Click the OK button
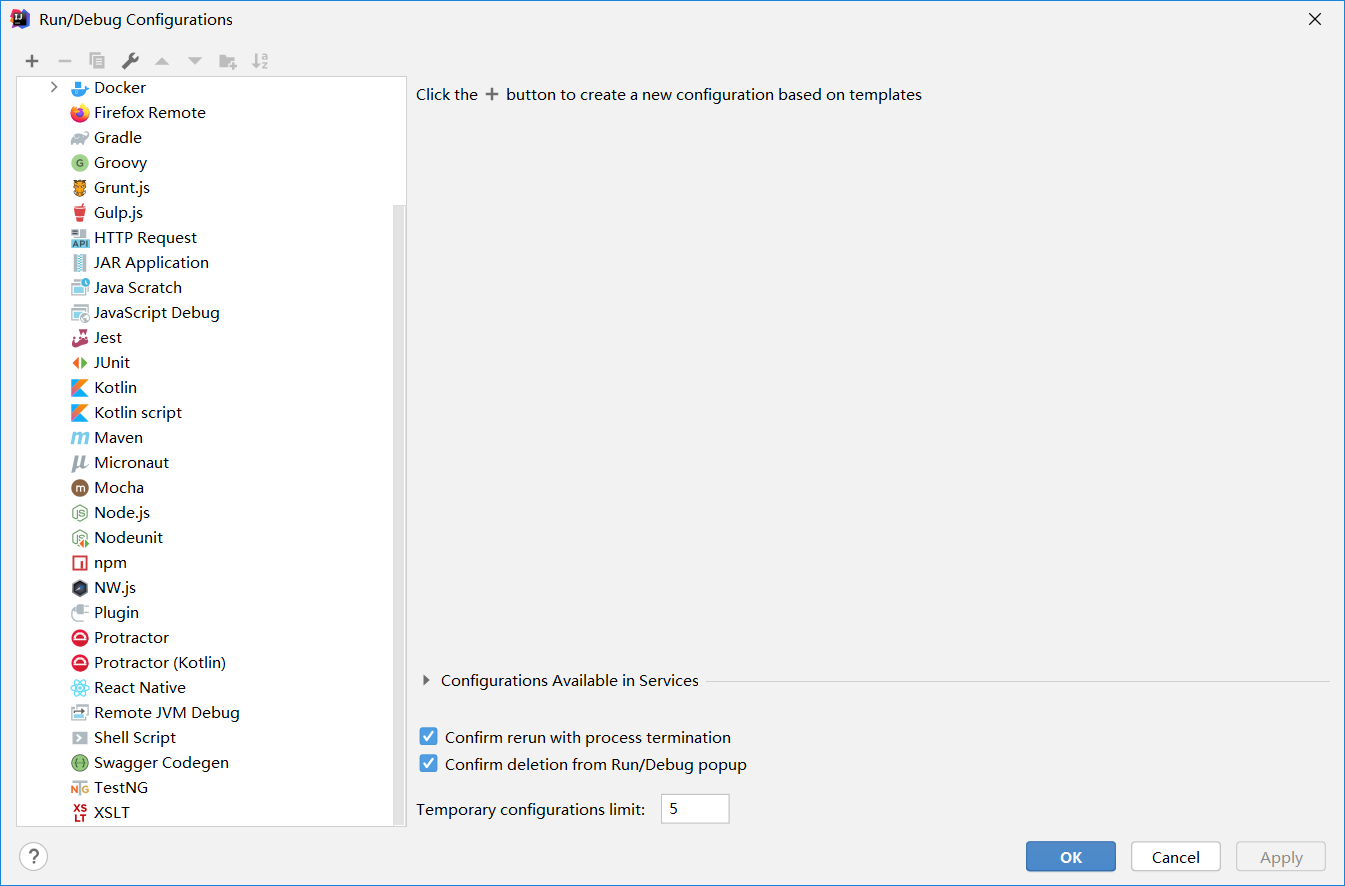 coord(1071,857)
